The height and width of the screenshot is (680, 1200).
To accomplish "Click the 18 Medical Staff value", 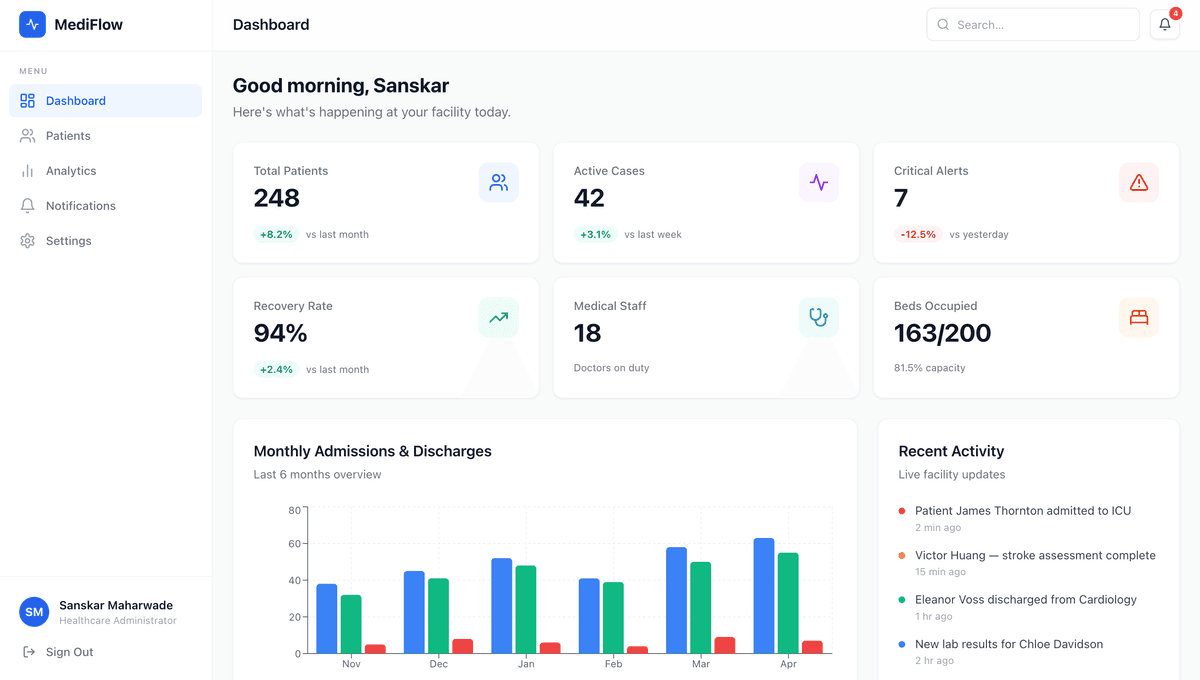I will [x=587, y=333].
